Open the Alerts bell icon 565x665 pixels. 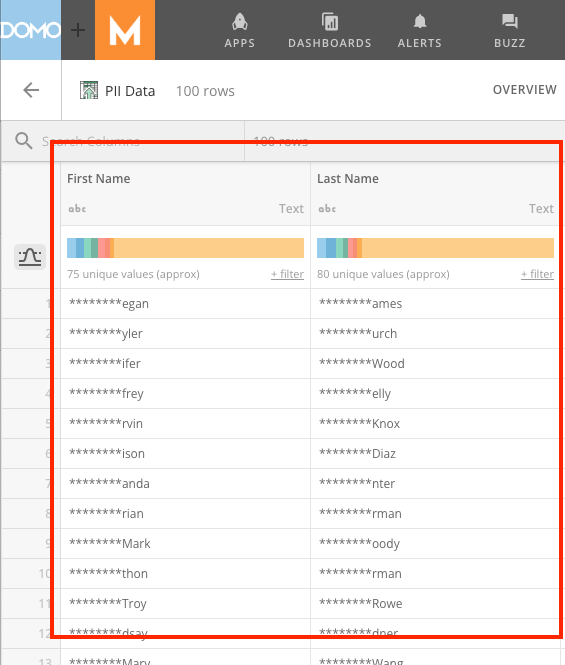click(420, 21)
